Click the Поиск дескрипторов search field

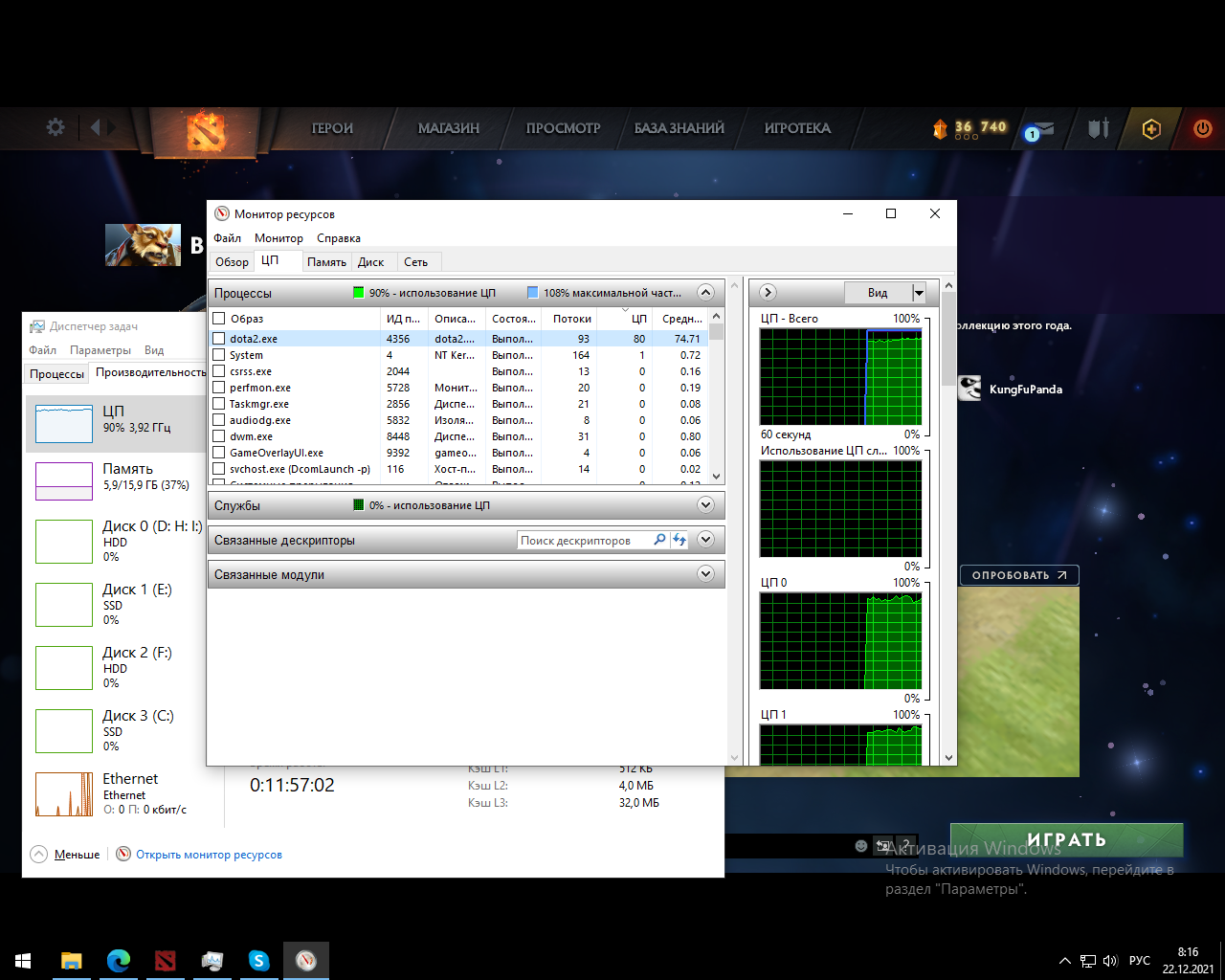585,541
